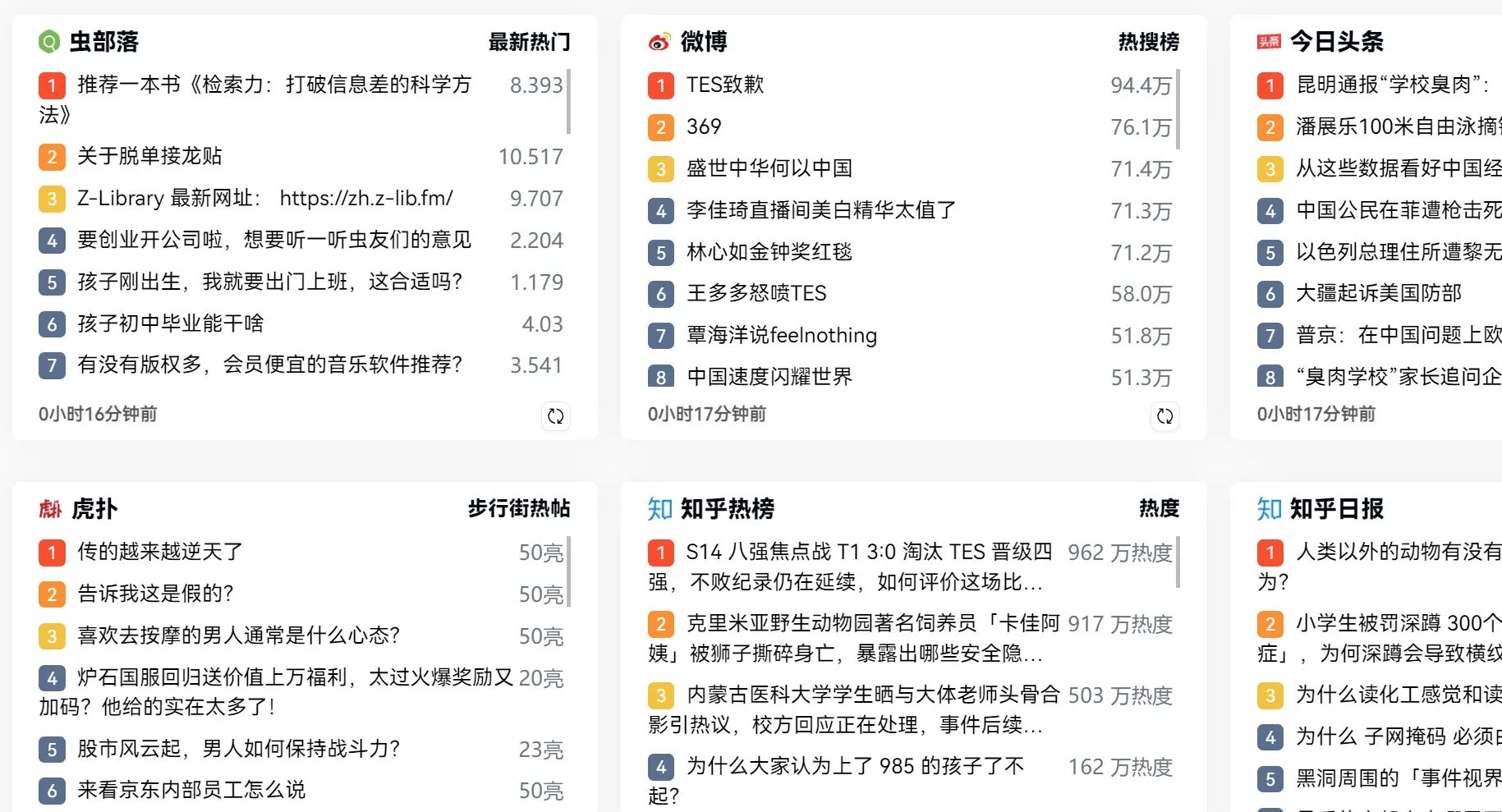Open 虎扑 post 告诉我这是假的？

[x=155, y=594]
